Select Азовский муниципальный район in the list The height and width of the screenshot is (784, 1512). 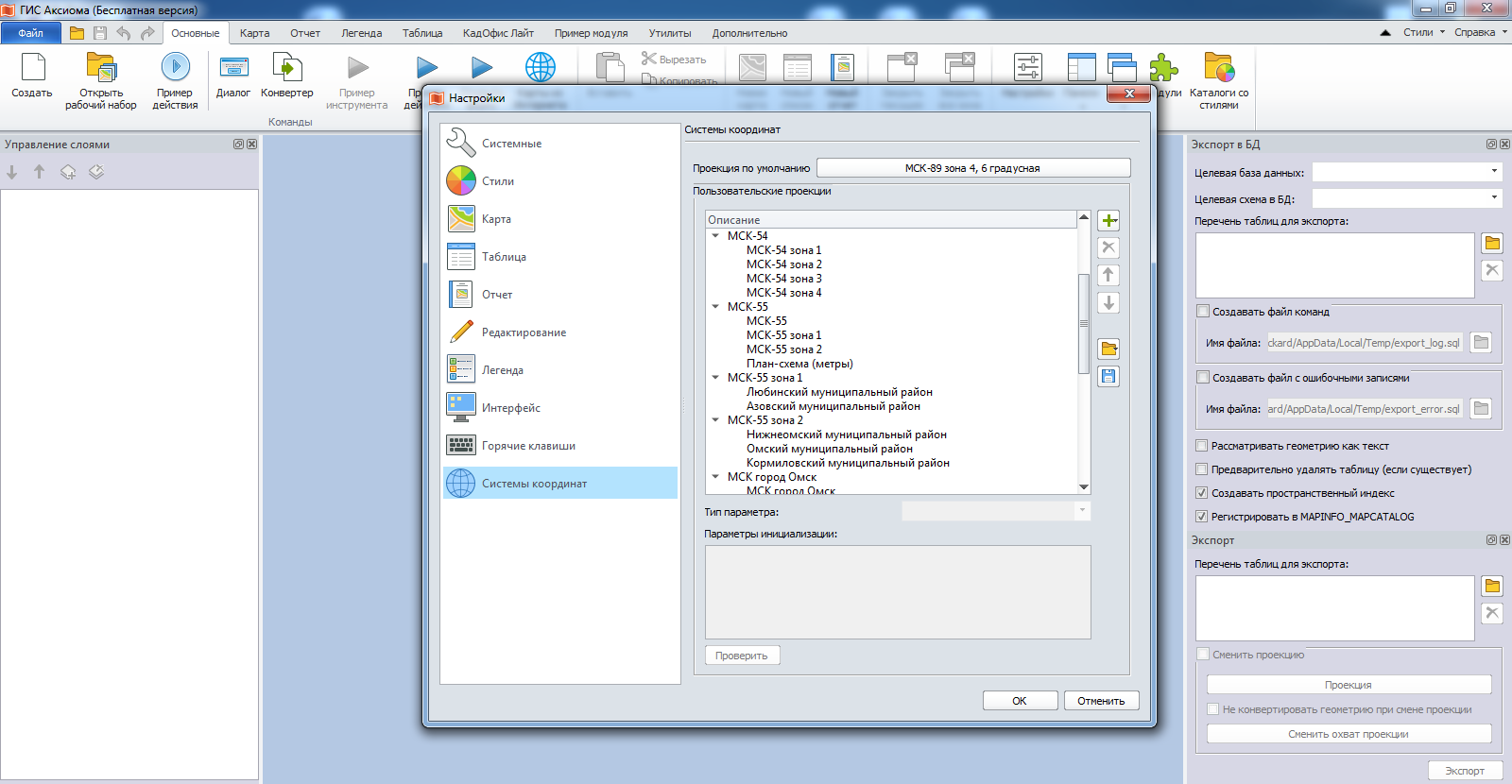click(x=833, y=406)
